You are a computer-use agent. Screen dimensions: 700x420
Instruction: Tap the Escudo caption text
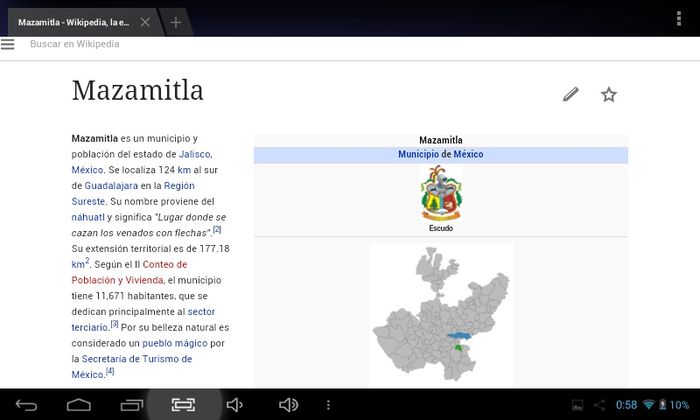(441, 228)
